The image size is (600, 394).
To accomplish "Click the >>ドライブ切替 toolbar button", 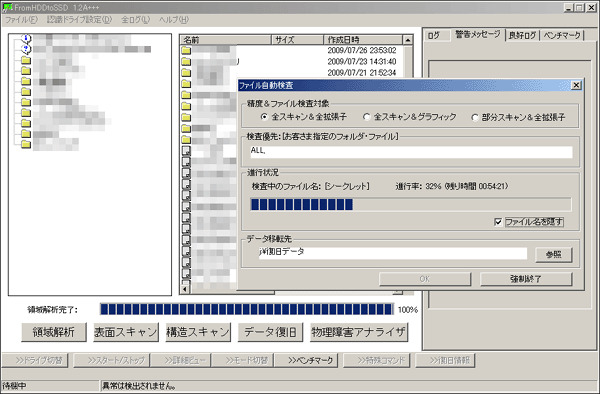I will 35,360.
